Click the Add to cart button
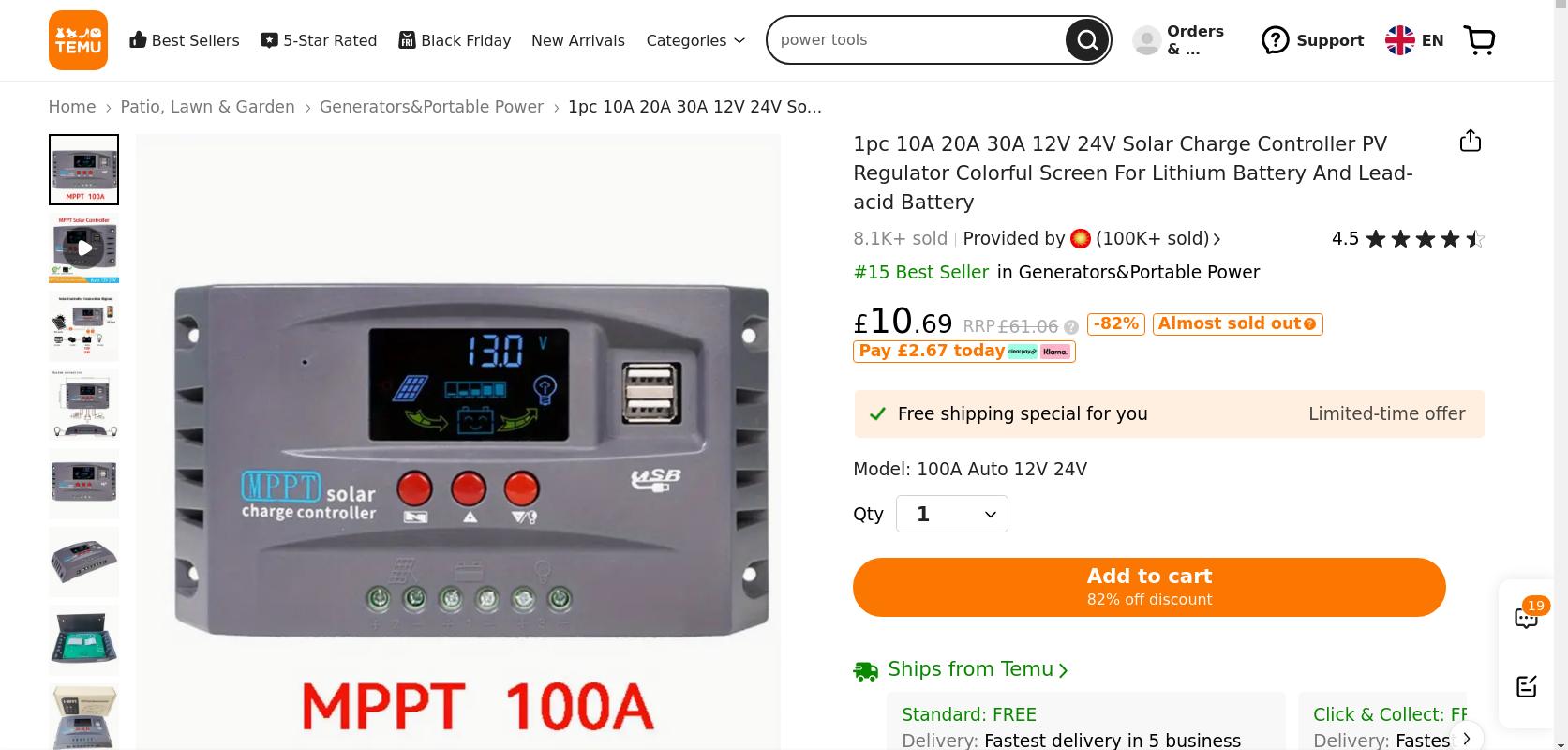The width and height of the screenshot is (1568, 750). 1149,587
